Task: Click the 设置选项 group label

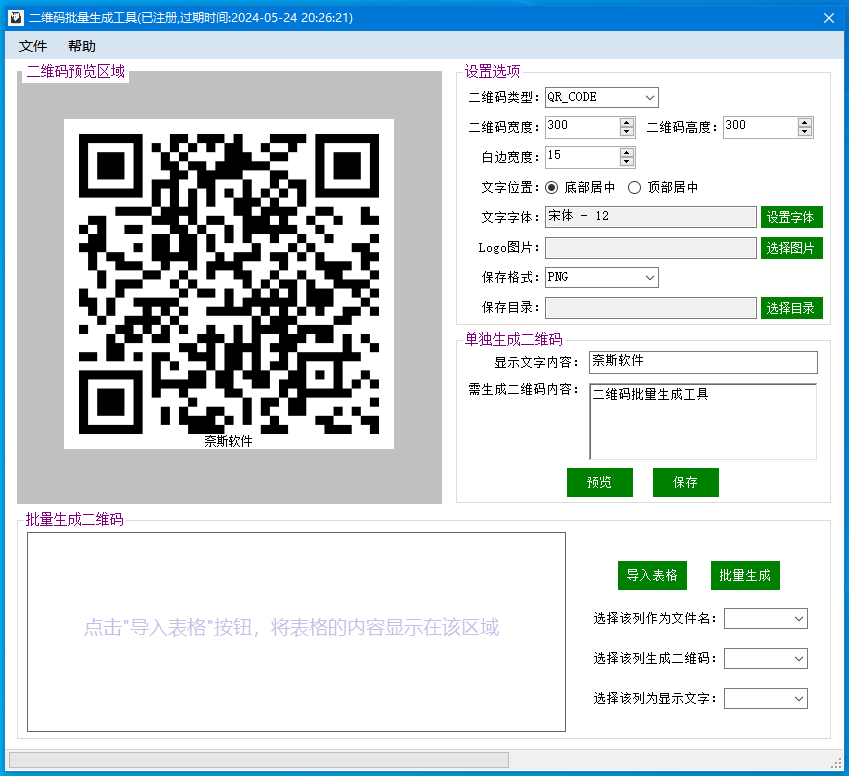Action: (x=492, y=71)
